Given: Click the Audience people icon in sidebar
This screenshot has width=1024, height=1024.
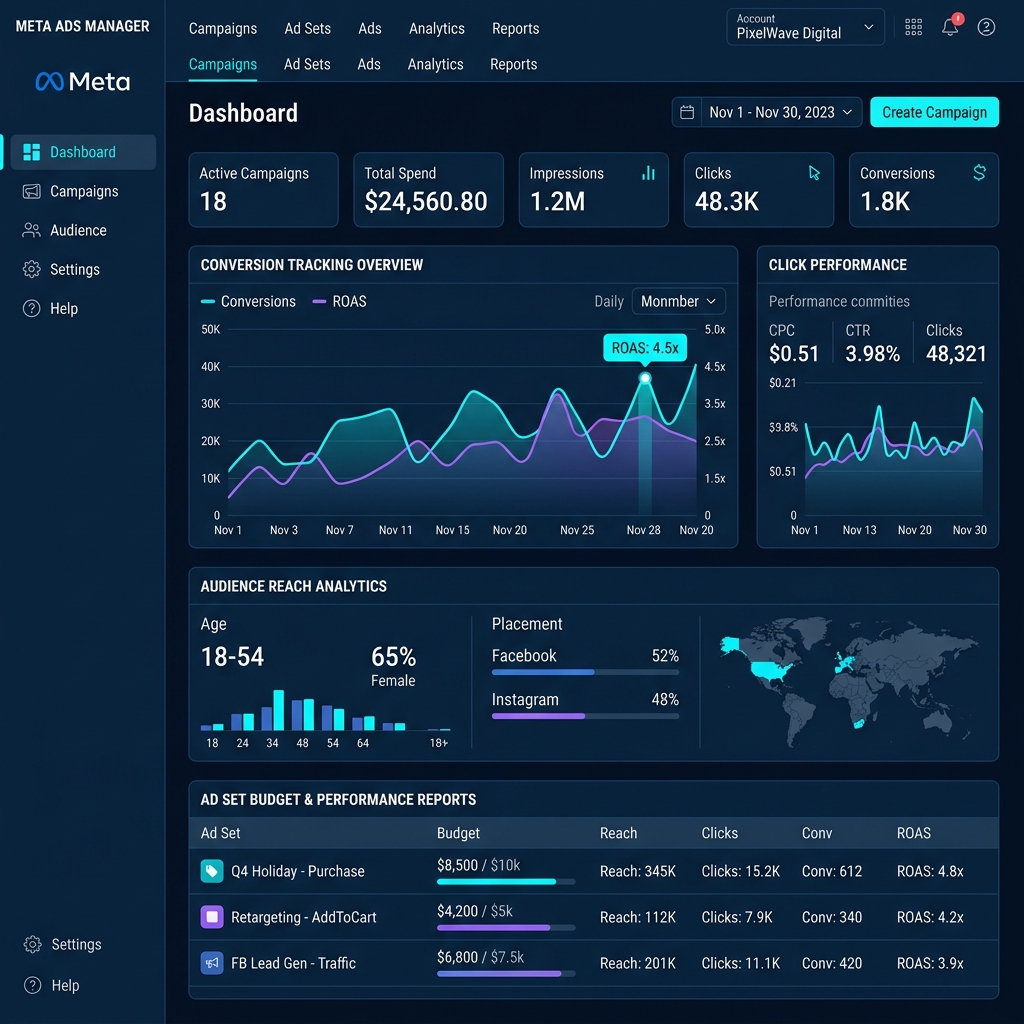Looking at the screenshot, I should coord(31,230).
